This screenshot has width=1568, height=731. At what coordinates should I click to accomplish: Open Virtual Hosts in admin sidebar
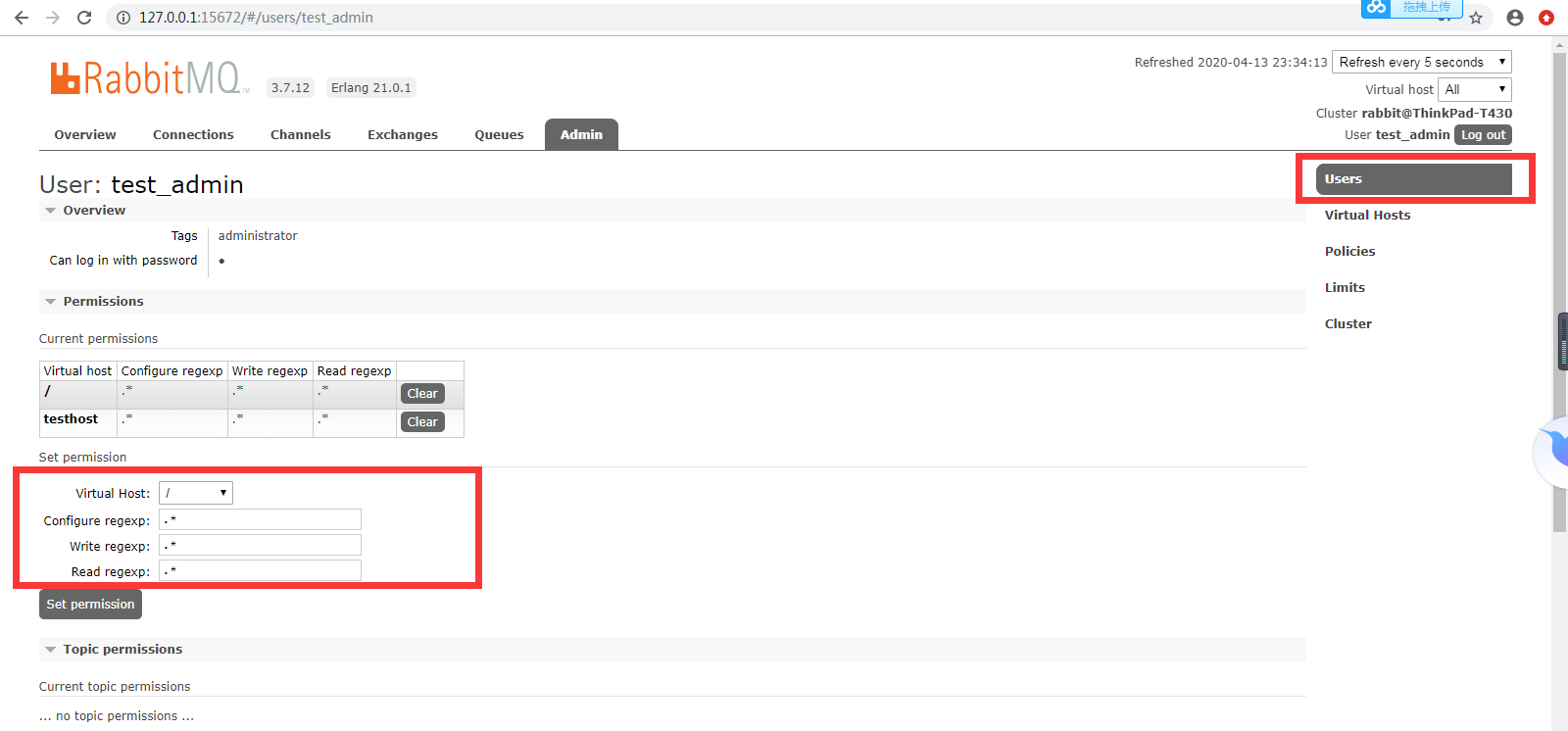[x=1367, y=216]
